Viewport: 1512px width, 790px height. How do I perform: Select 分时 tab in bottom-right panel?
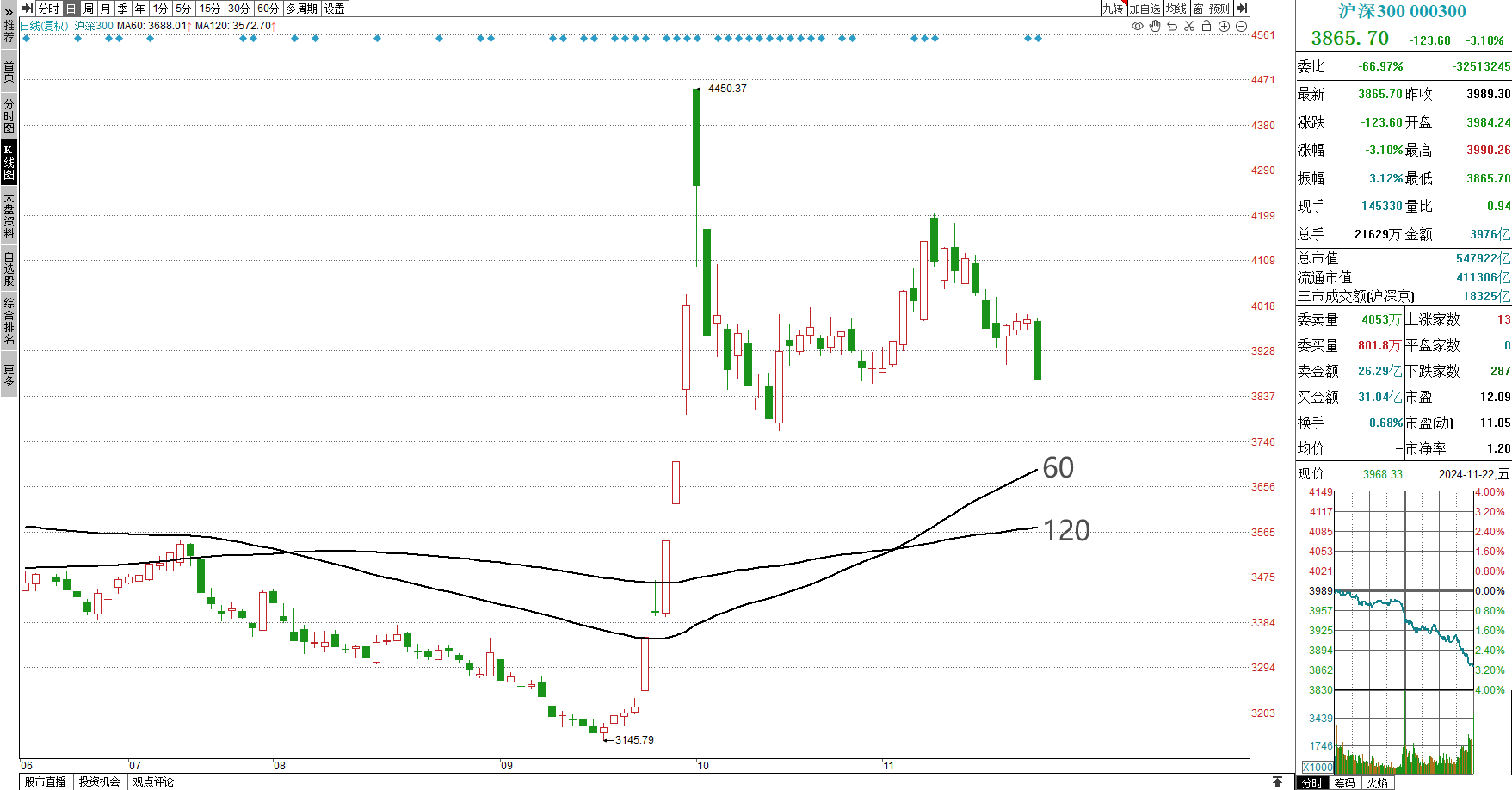pos(1312,782)
